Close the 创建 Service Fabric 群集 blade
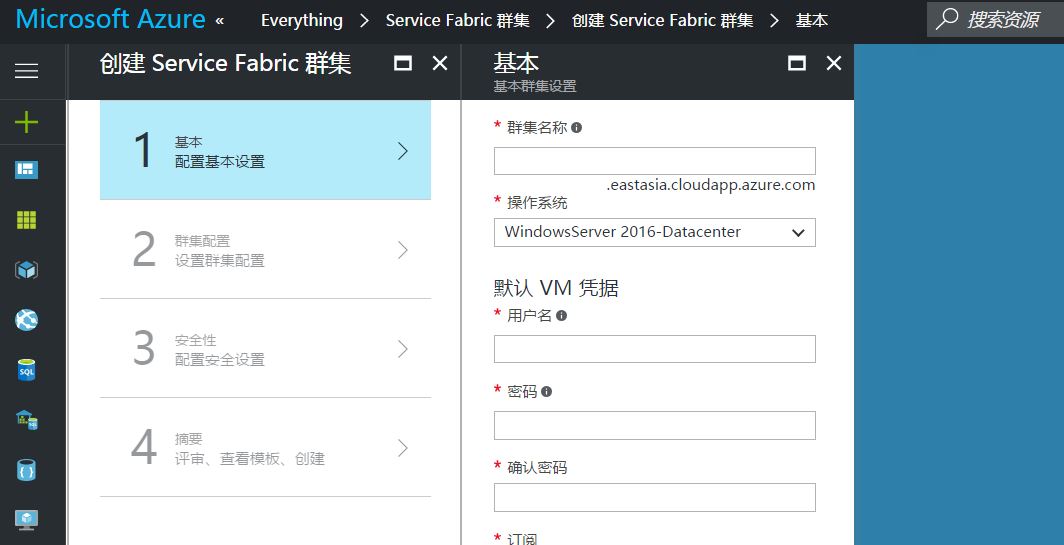 tap(440, 63)
